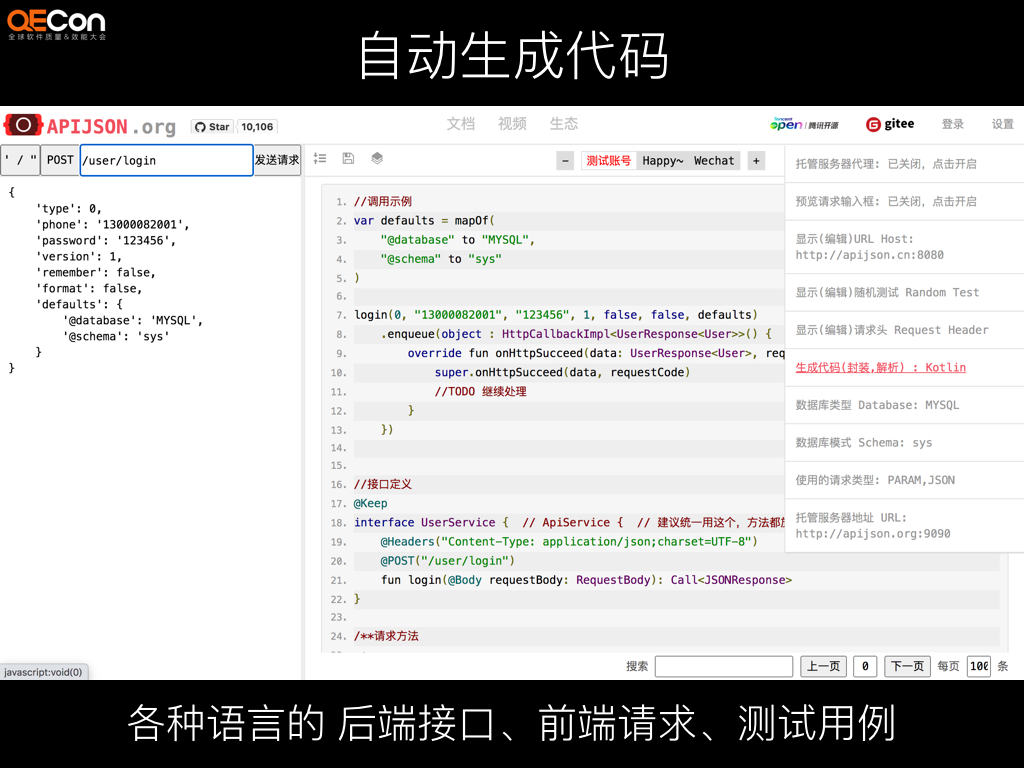Switch to the Happy~ account tab
Viewport: 1024px width, 768px height.
663,160
